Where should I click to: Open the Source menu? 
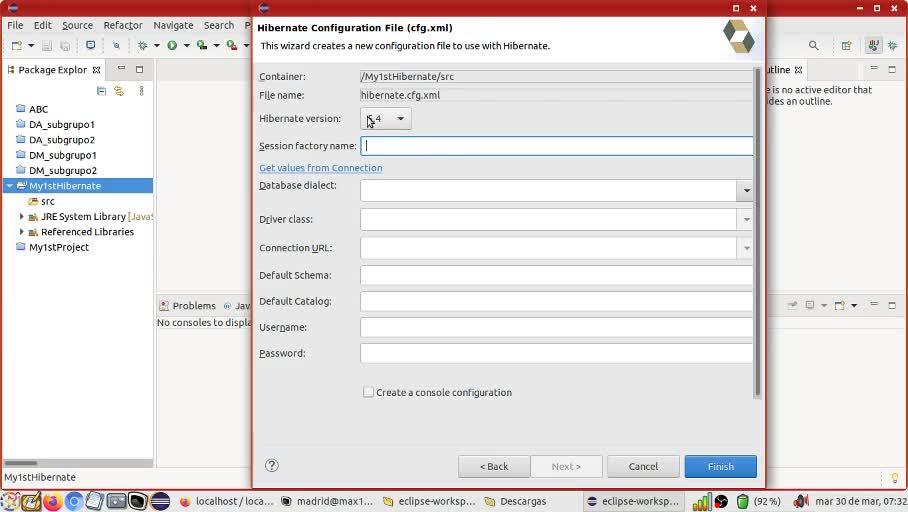pos(78,25)
